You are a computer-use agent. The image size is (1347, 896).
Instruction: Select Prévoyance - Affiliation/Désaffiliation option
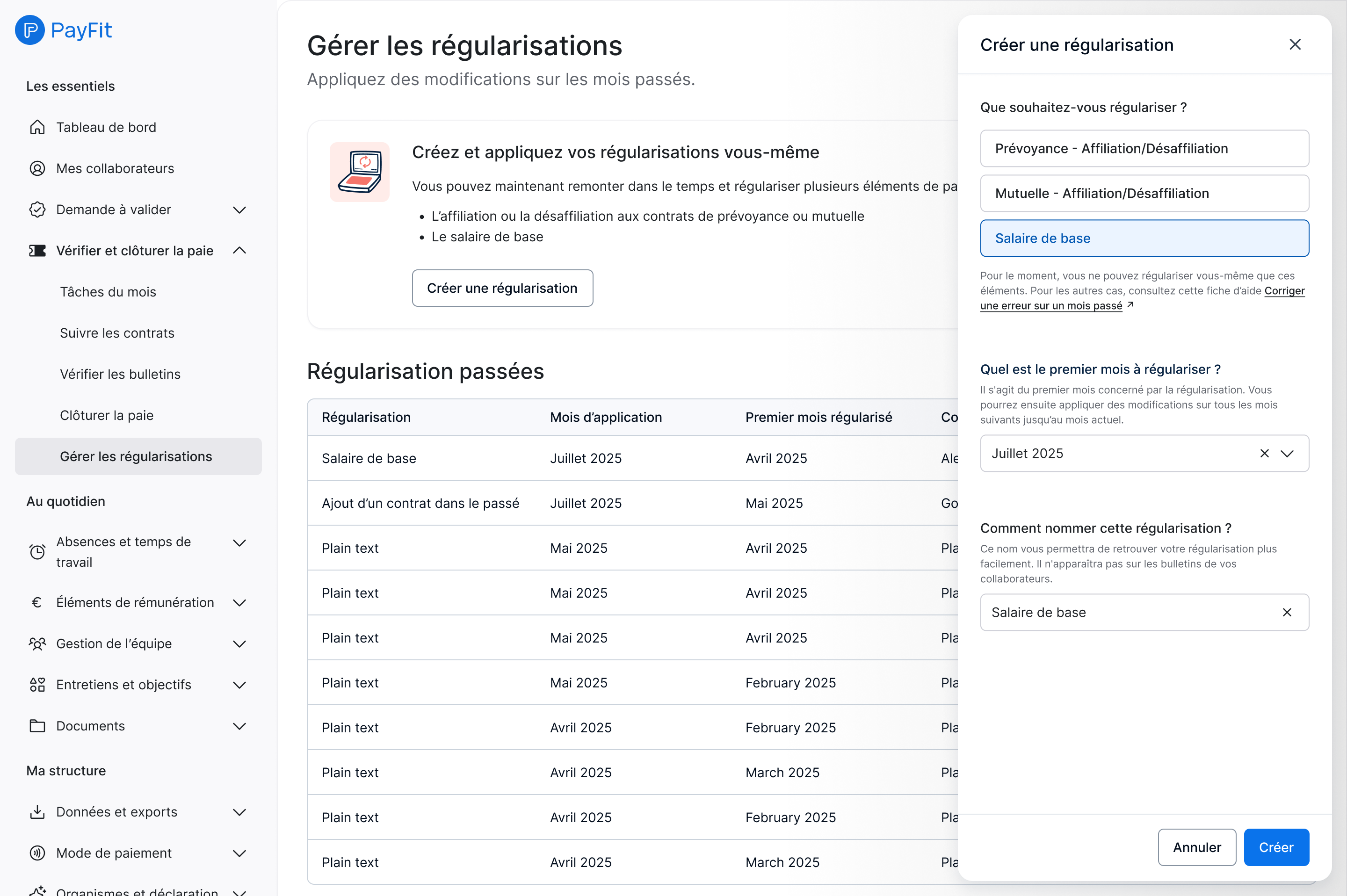click(x=1144, y=148)
